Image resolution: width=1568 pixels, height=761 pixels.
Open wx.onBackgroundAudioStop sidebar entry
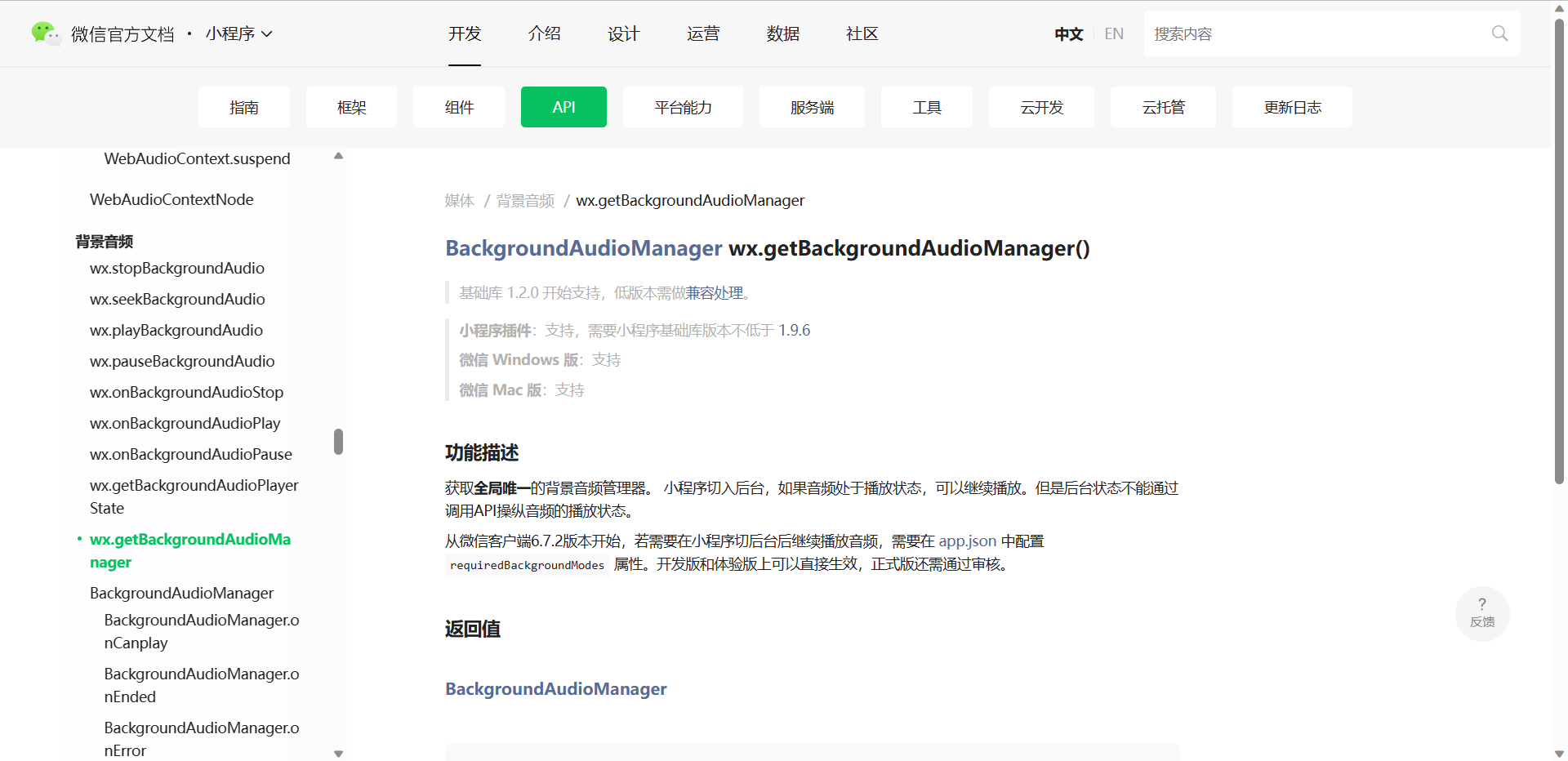(186, 392)
